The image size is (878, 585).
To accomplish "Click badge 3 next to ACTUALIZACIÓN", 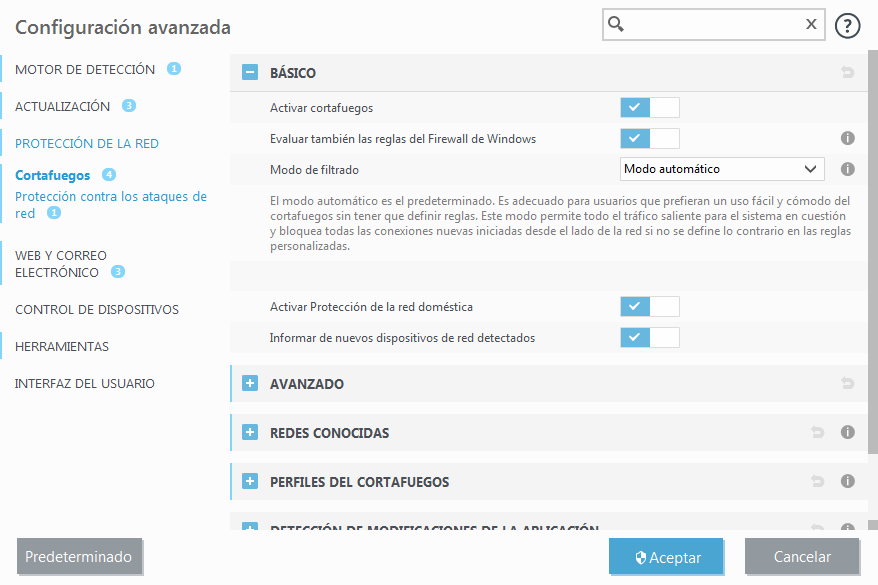I will click(129, 106).
